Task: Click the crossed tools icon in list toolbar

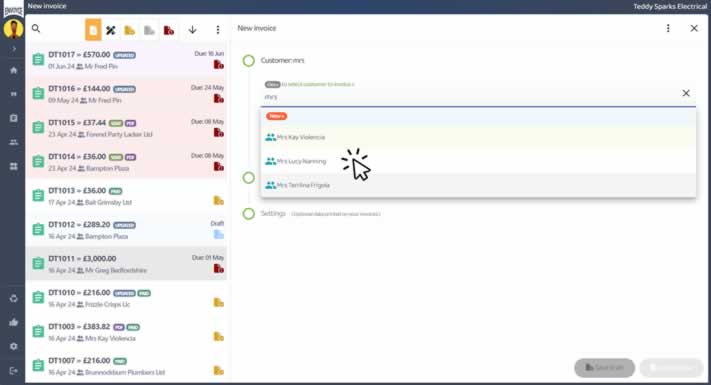Action: [x=111, y=30]
